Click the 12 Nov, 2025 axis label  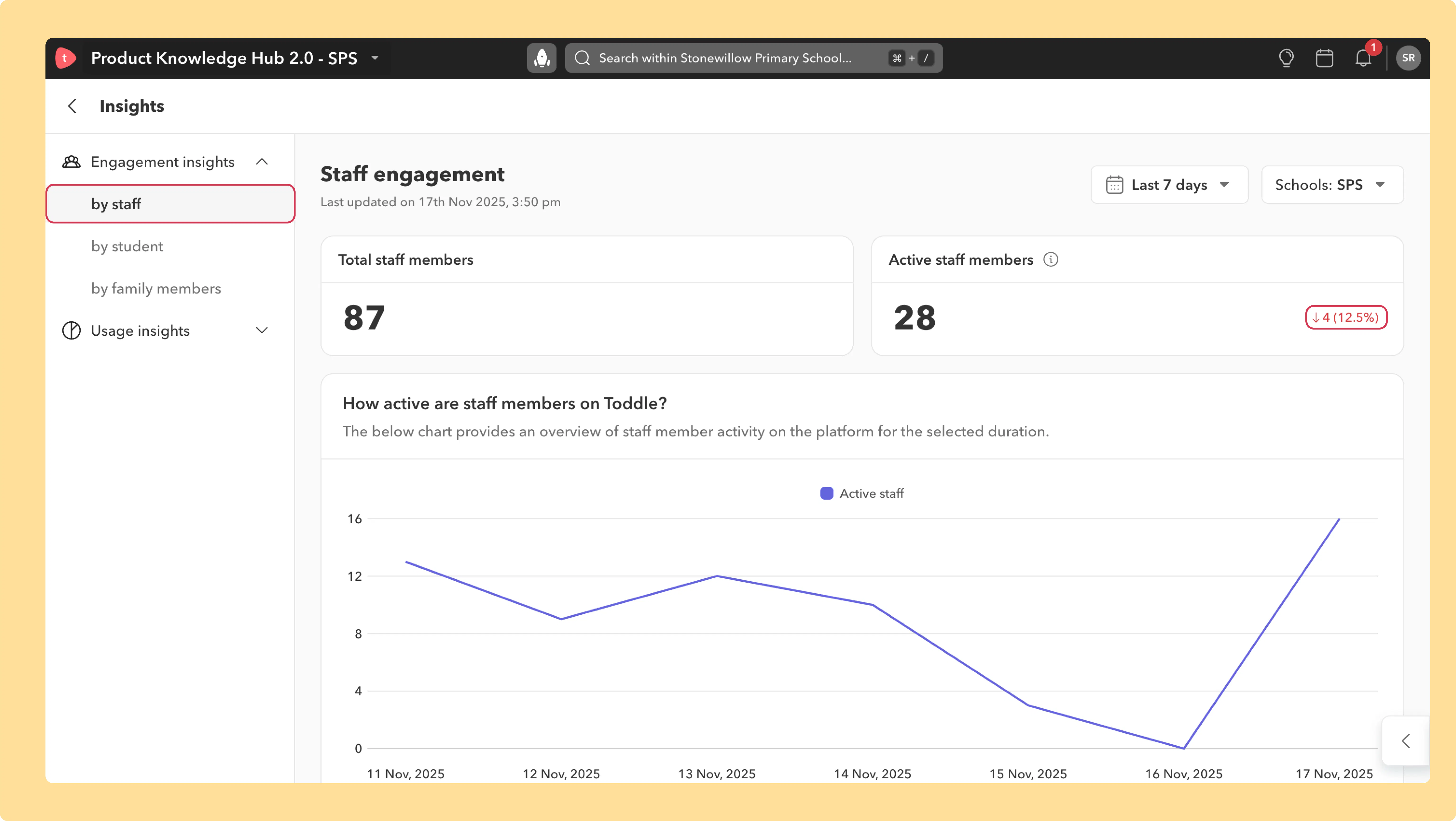tap(561, 774)
